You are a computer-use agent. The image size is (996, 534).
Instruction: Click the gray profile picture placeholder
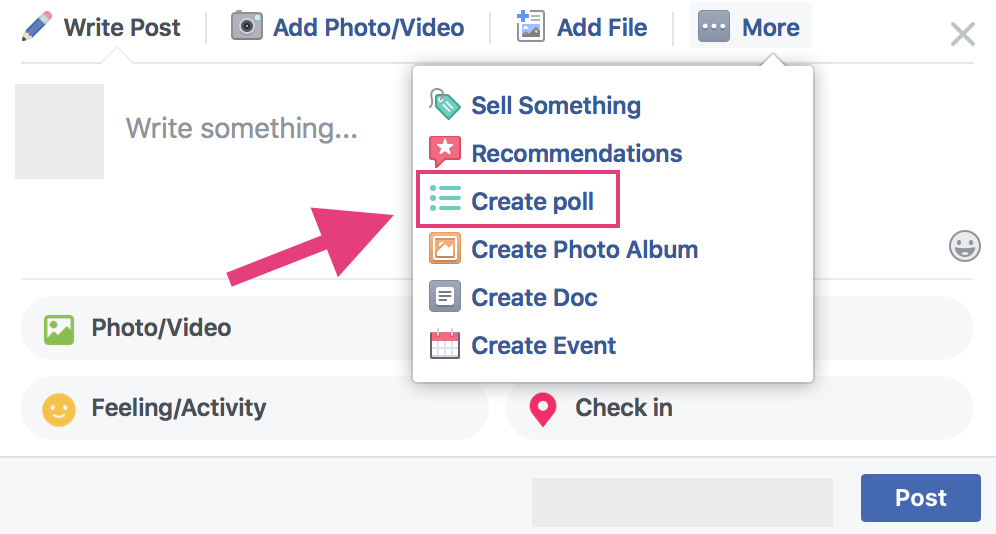60,131
